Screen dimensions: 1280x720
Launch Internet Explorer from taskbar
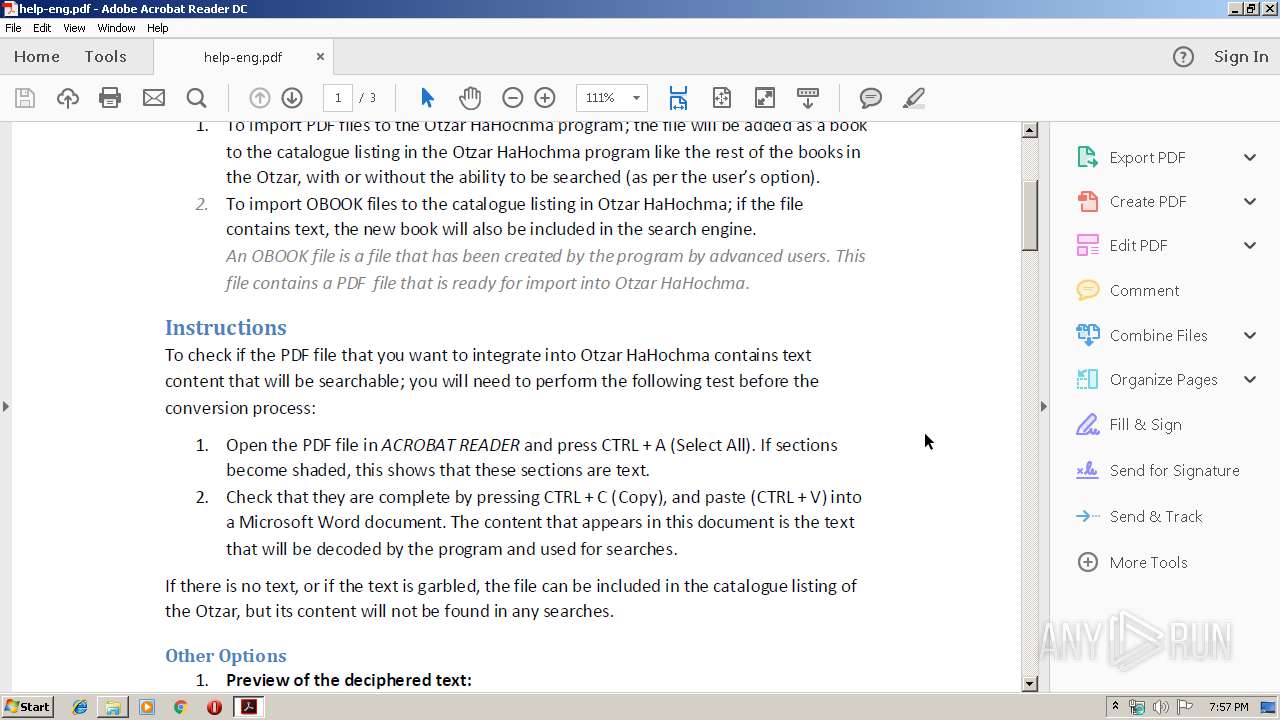click(80, 707)
